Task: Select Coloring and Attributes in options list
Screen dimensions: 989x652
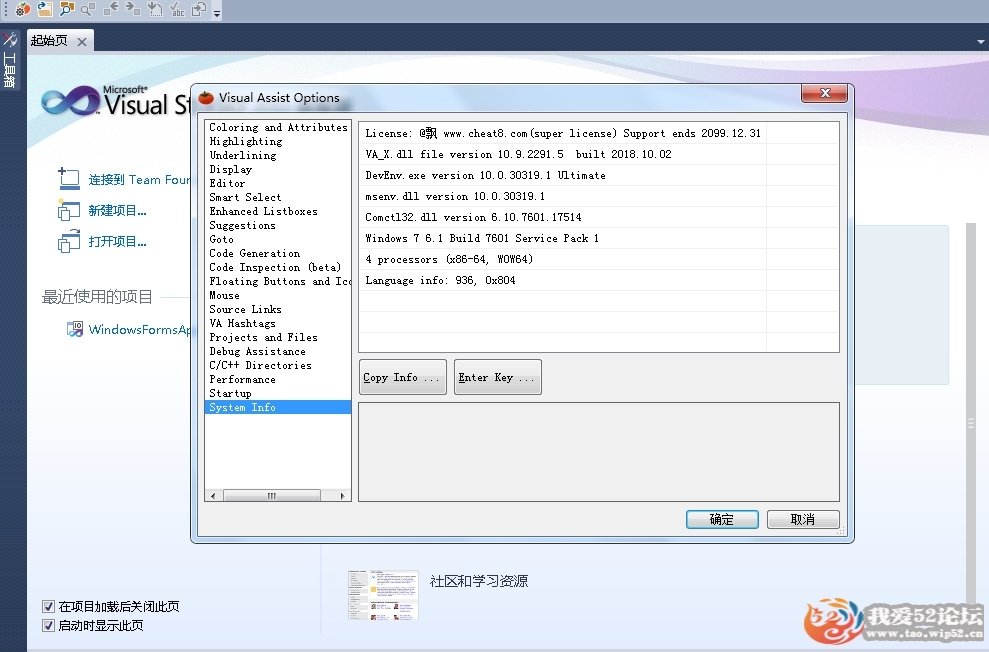Action: pyautogui.click(x=278, y=127)
